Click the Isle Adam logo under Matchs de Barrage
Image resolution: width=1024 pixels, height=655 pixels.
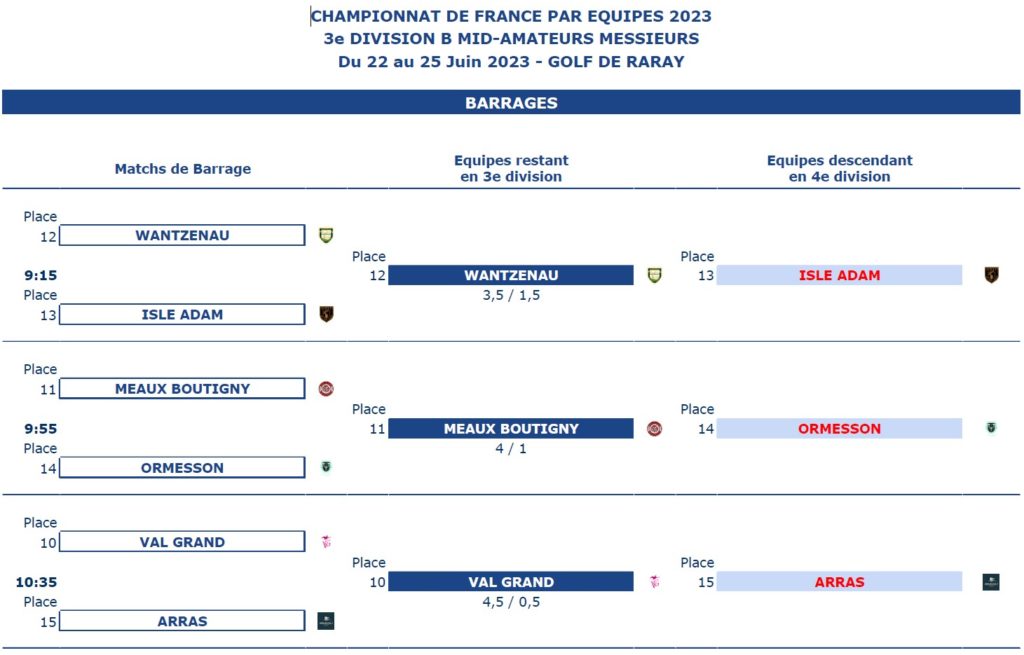pyautogui.click(x=326, y=314)
